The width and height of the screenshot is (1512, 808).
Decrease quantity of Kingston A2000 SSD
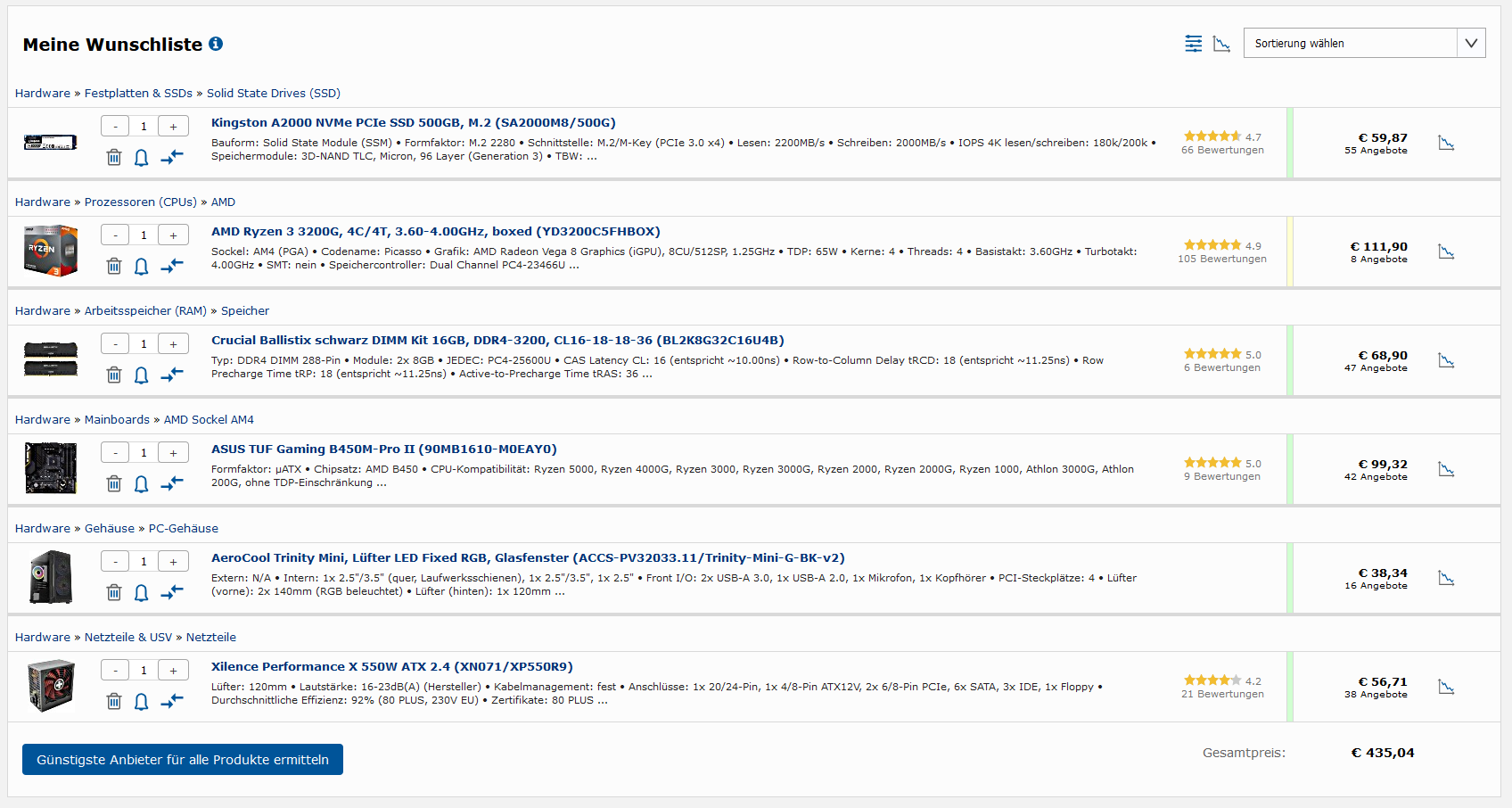(115, 127)
